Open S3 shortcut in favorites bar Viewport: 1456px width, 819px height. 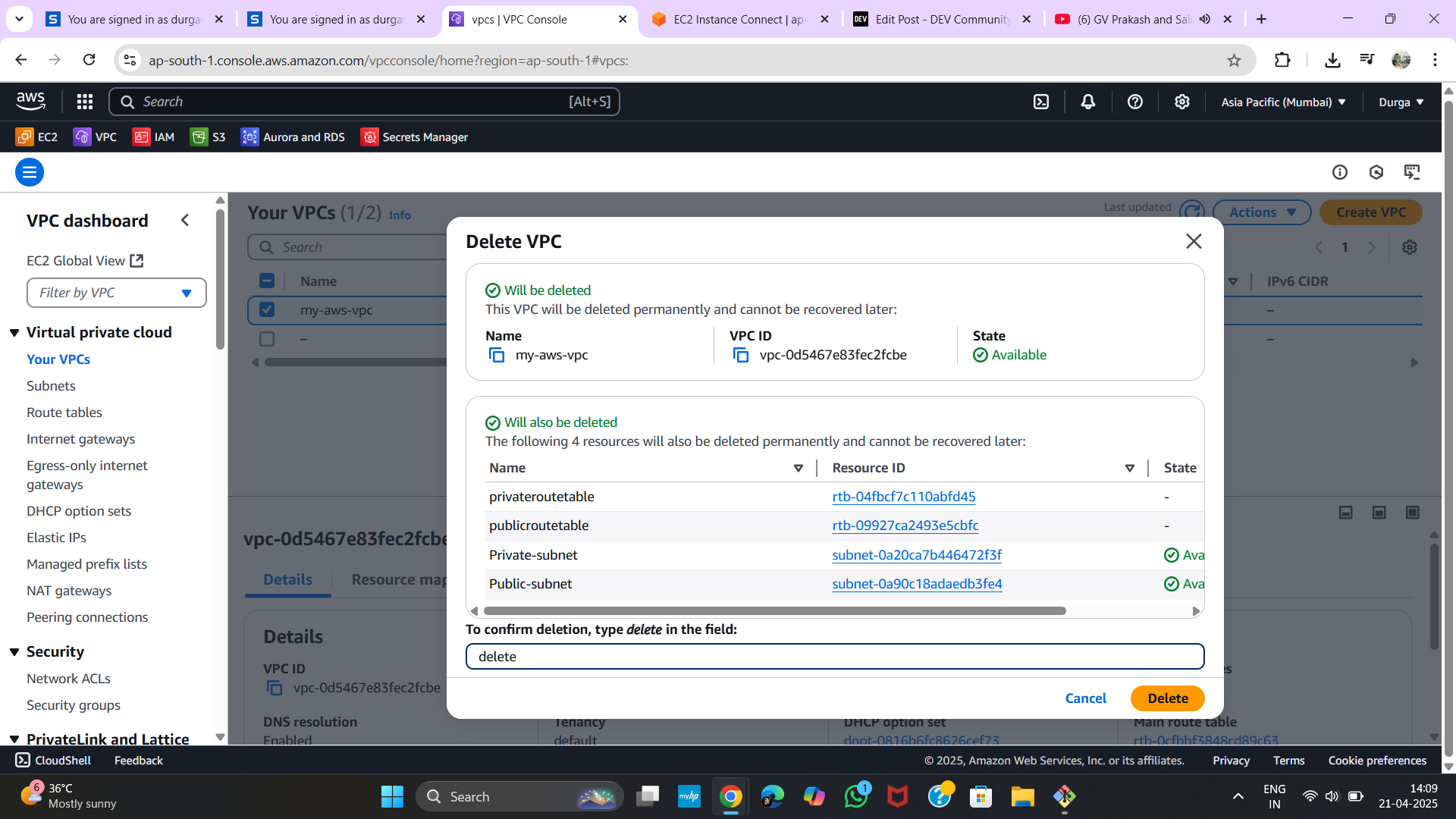(x=208, y=137)
